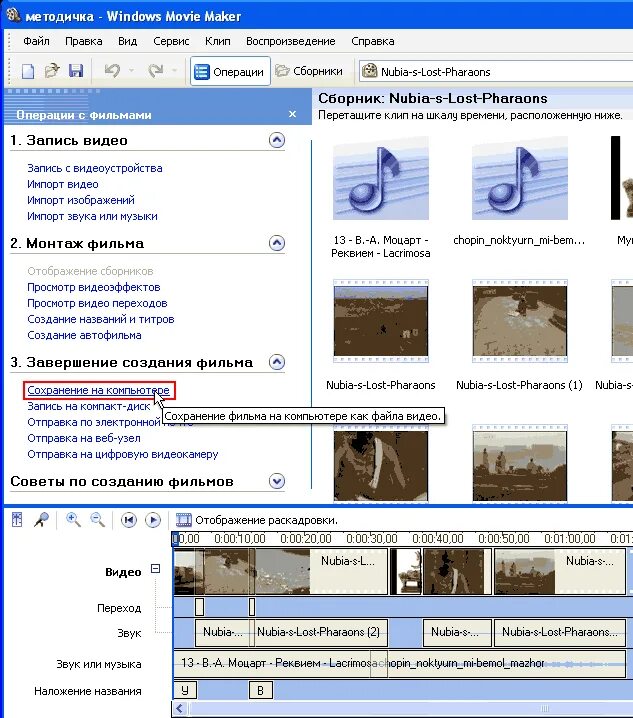Select the Nubia-s-Lost-Pharaons video clip thumbnail
This screenshot has width=633, height=718.
(x=381, y=321)
